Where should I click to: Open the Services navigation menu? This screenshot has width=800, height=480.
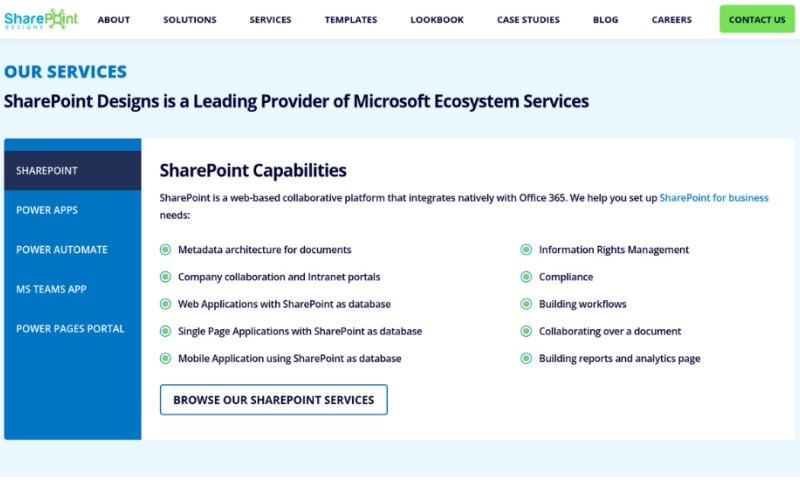click(270, 20)
